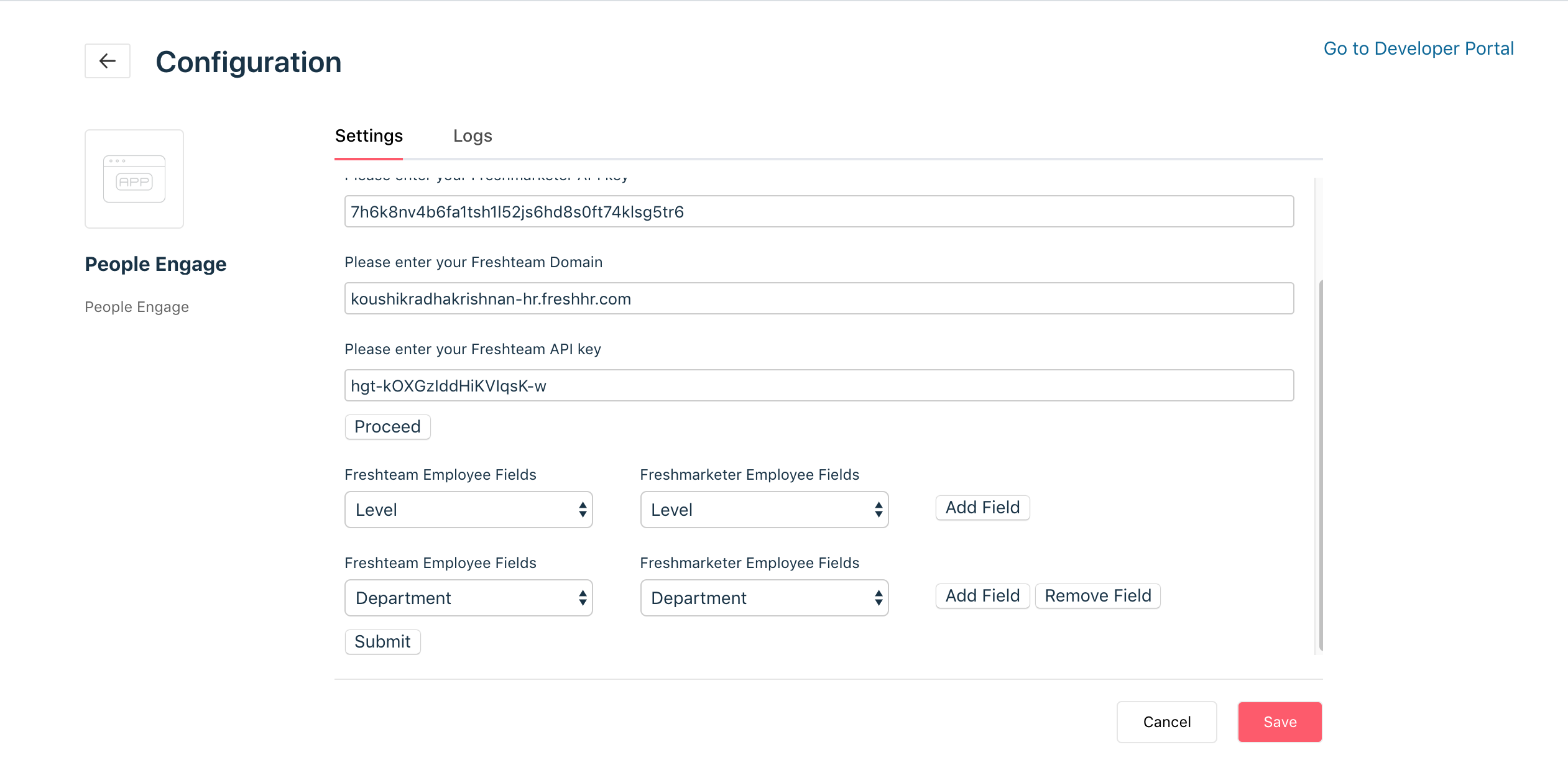The height and width of the screenshot is (783, 1568).
Task: Click Add Field in the Level row
Action: [982, 508]
